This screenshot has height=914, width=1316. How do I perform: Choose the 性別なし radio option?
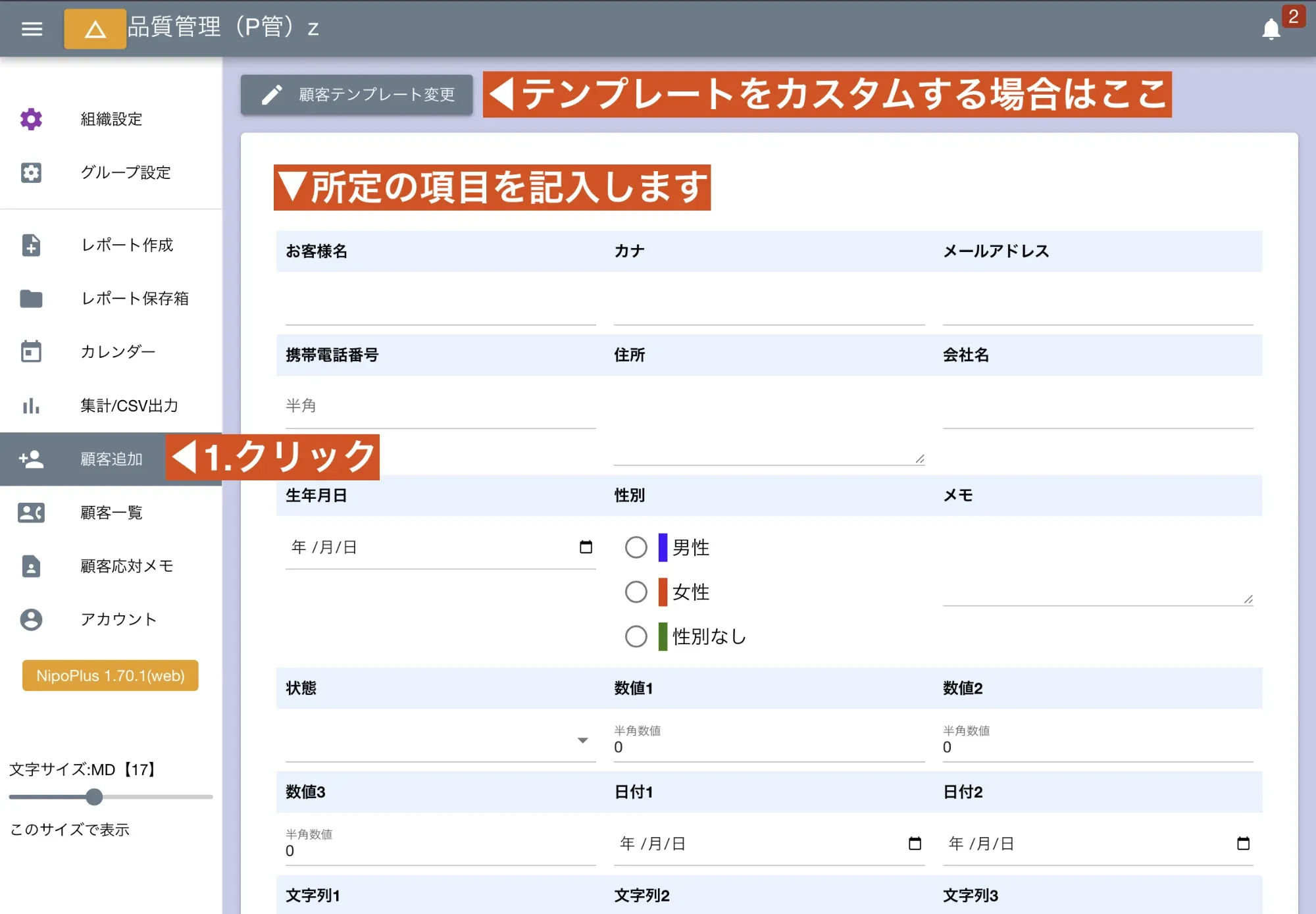click(x=636, y=636)
